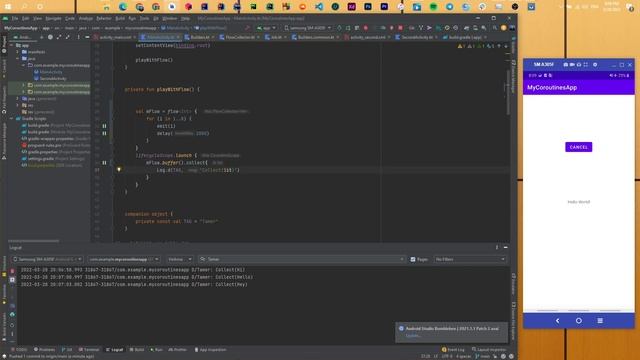Click the Visual Studio Code icon on taskbar

319,7
